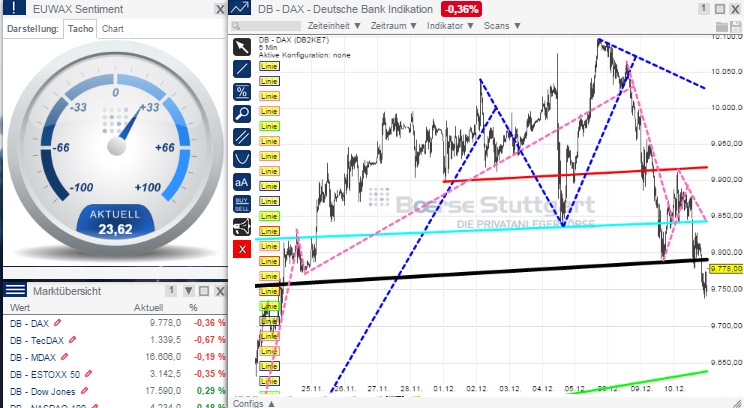Open the Zeiteinheit dropdown
744x408 pixels.
click(x=335, y=26)
